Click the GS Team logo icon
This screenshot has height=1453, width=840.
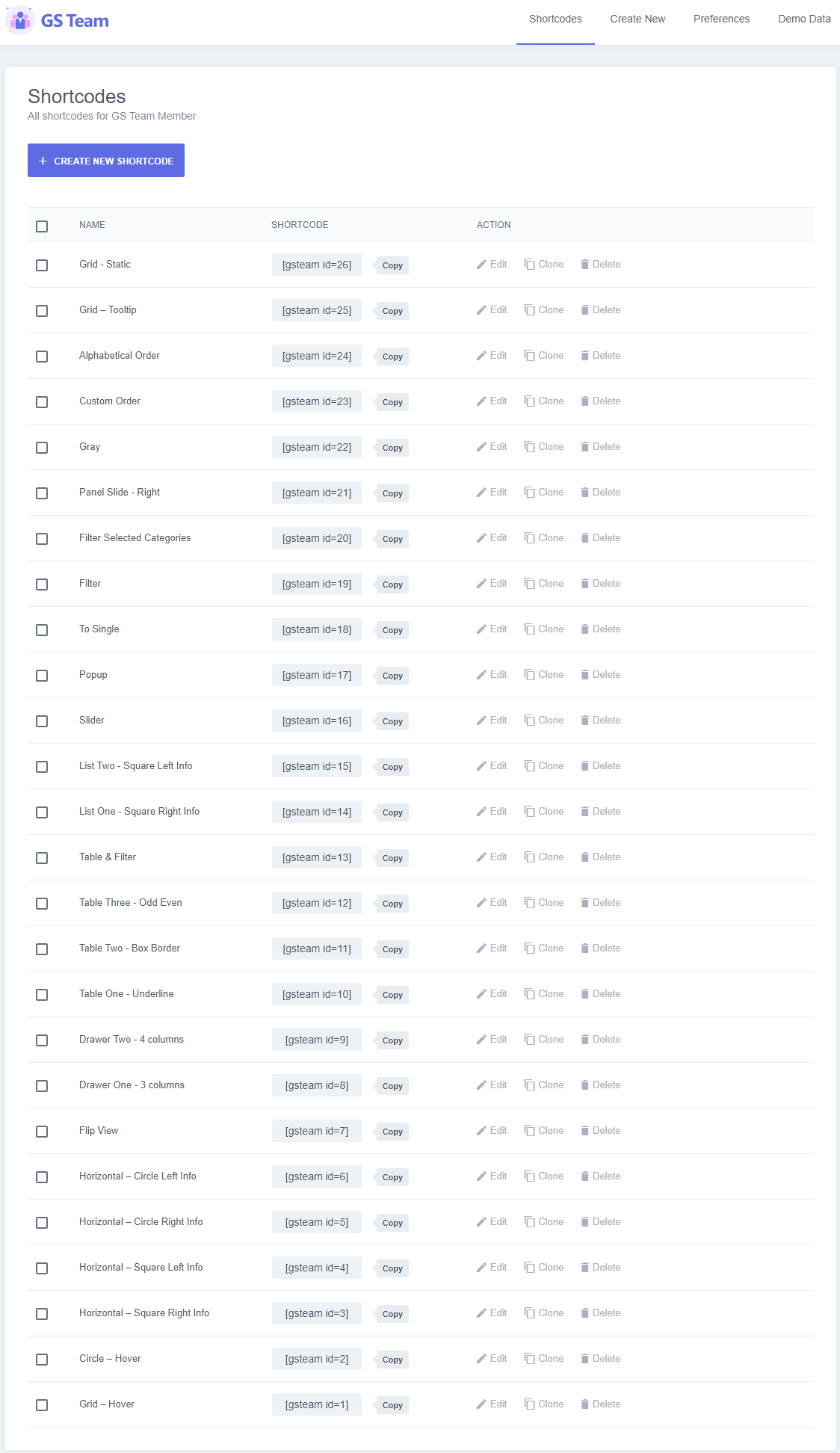20,21
